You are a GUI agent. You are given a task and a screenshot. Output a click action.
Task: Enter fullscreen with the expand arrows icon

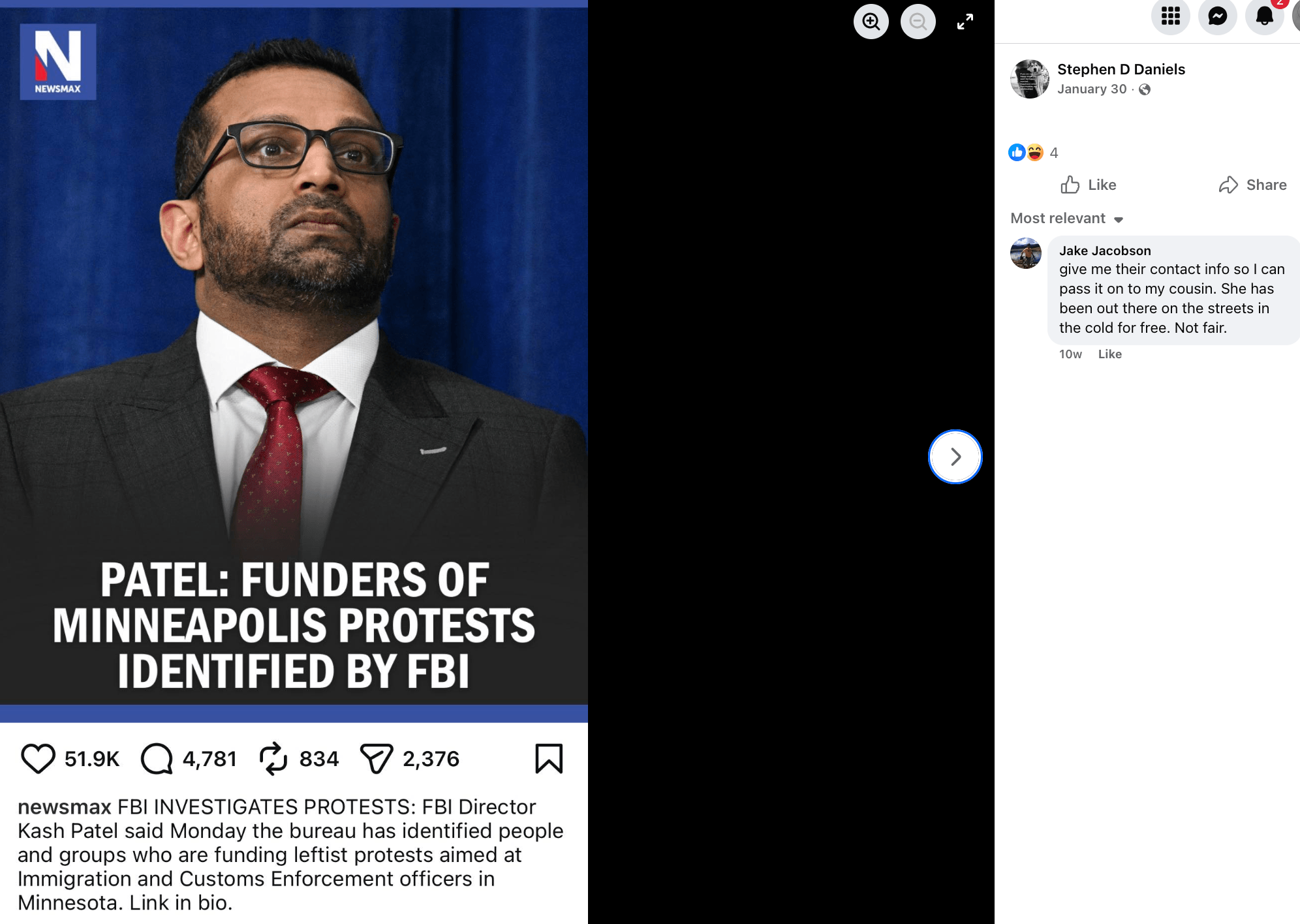coord(965,22)
